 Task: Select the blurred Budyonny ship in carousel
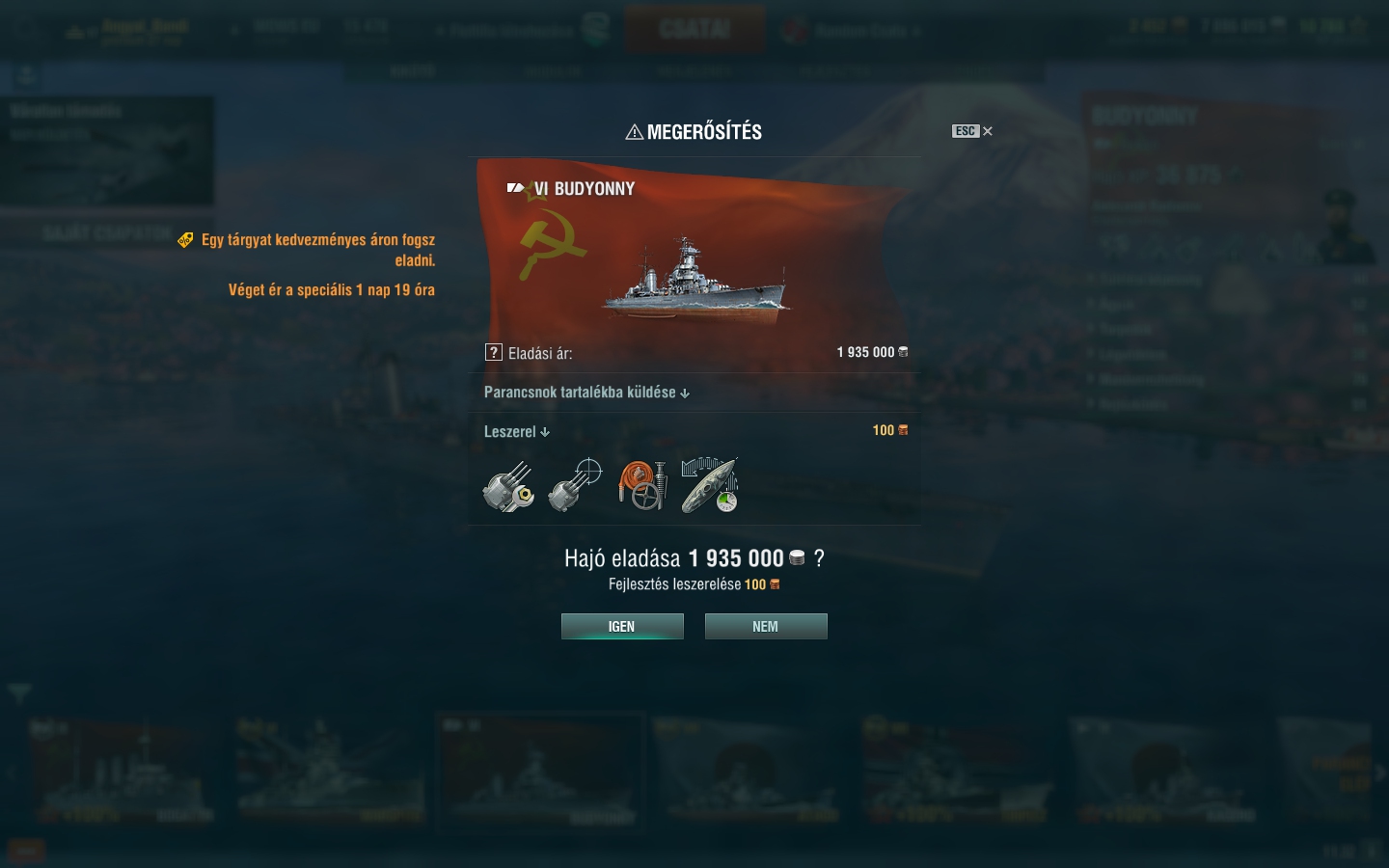point(539,772)
